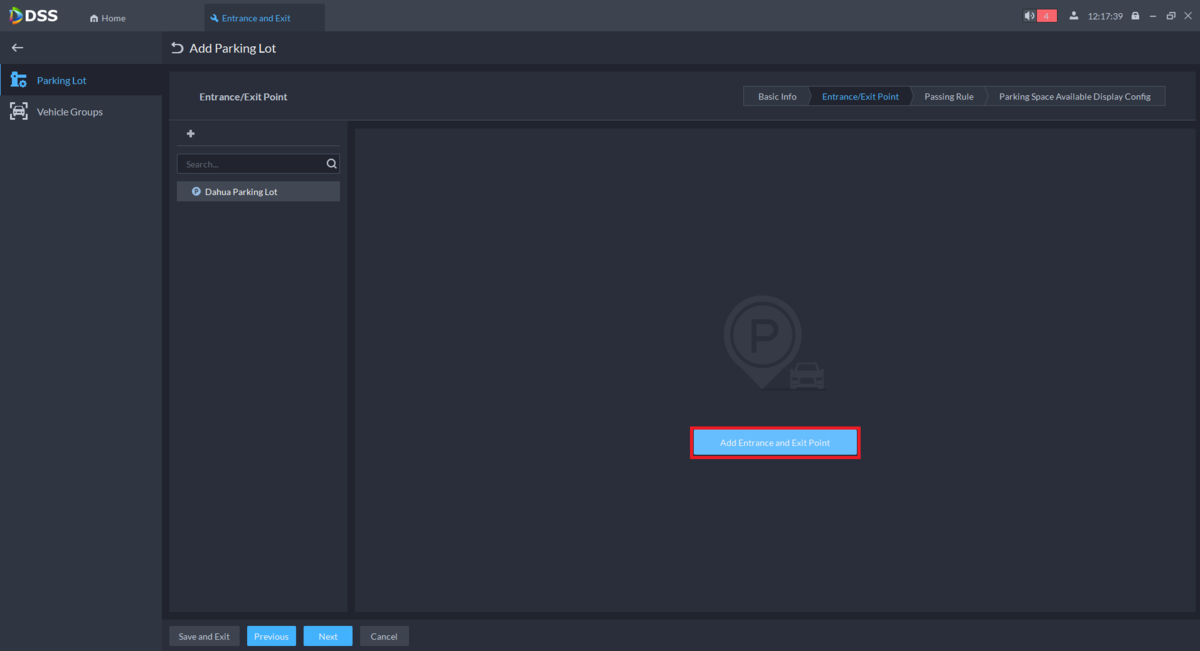Image resolution: width=1200 pixels, height=651 pixels.
Task: Click the DSS logo
Action: click(x=34, y=16)
